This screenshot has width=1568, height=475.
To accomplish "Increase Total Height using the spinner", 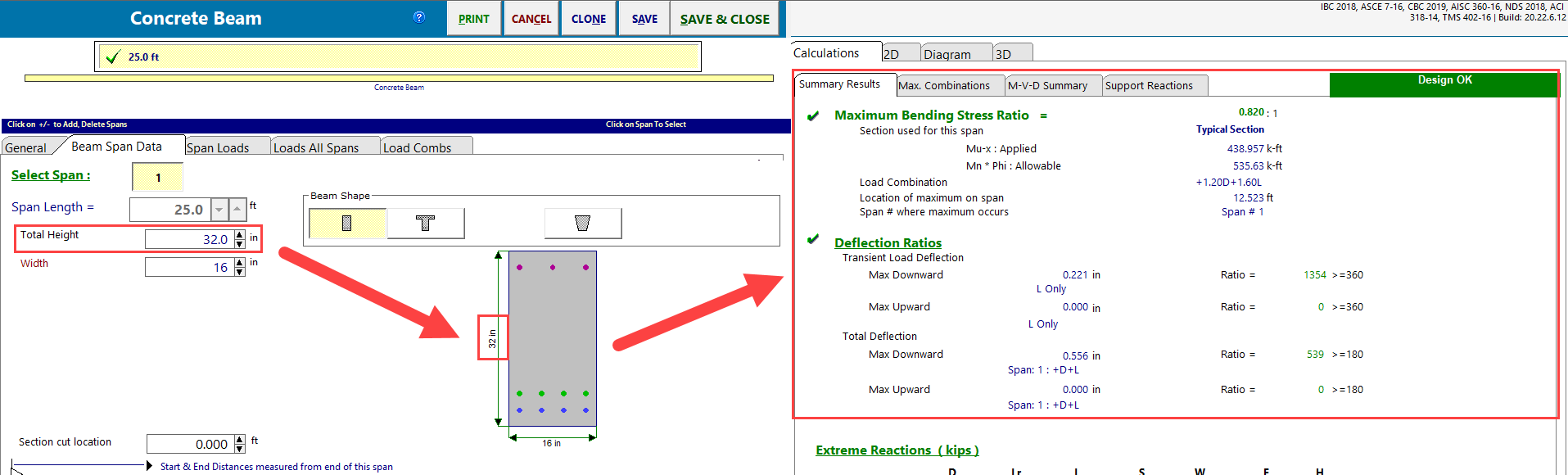I will pyautogui.click(x=240, y=235).
